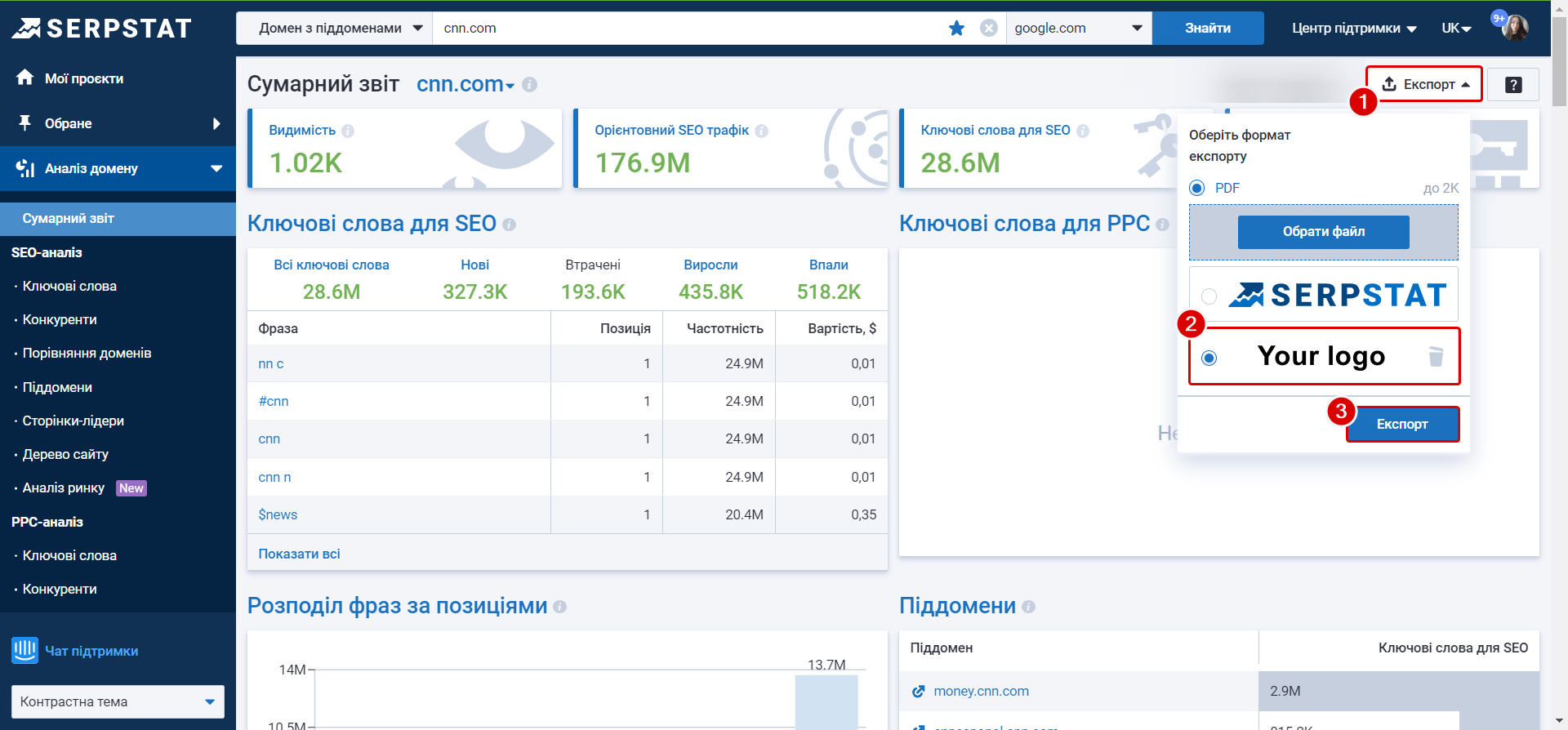Open Піддомени sidebar item
This screenshot has width=1568, height=730.
coord(57,387)
